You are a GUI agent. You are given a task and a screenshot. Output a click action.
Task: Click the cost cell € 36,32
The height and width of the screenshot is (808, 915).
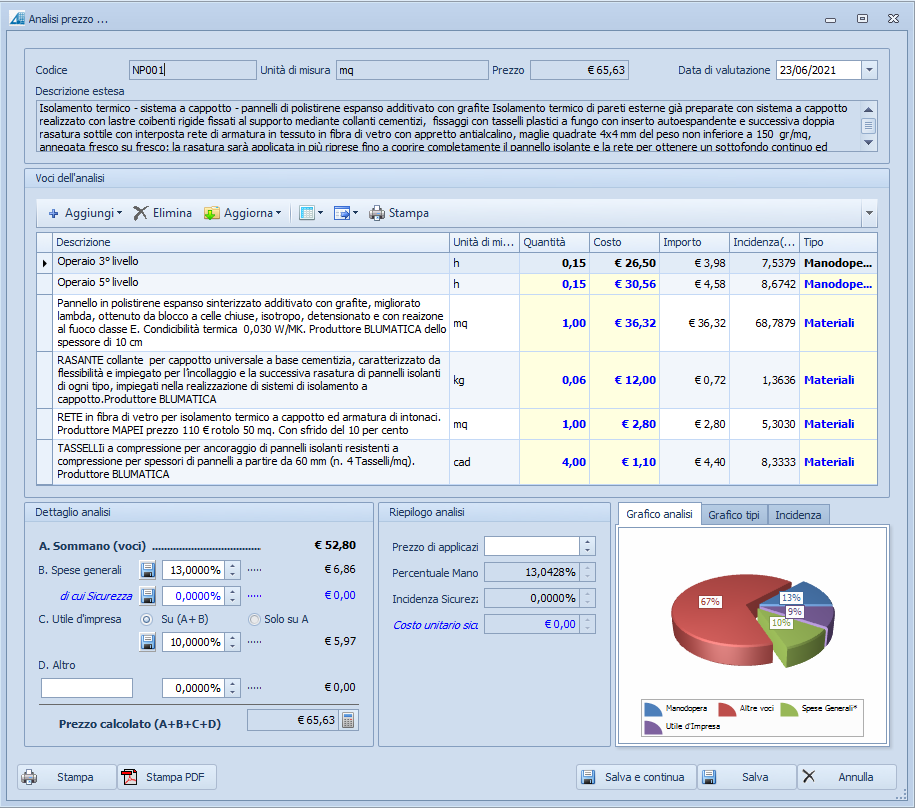point(624,323)
